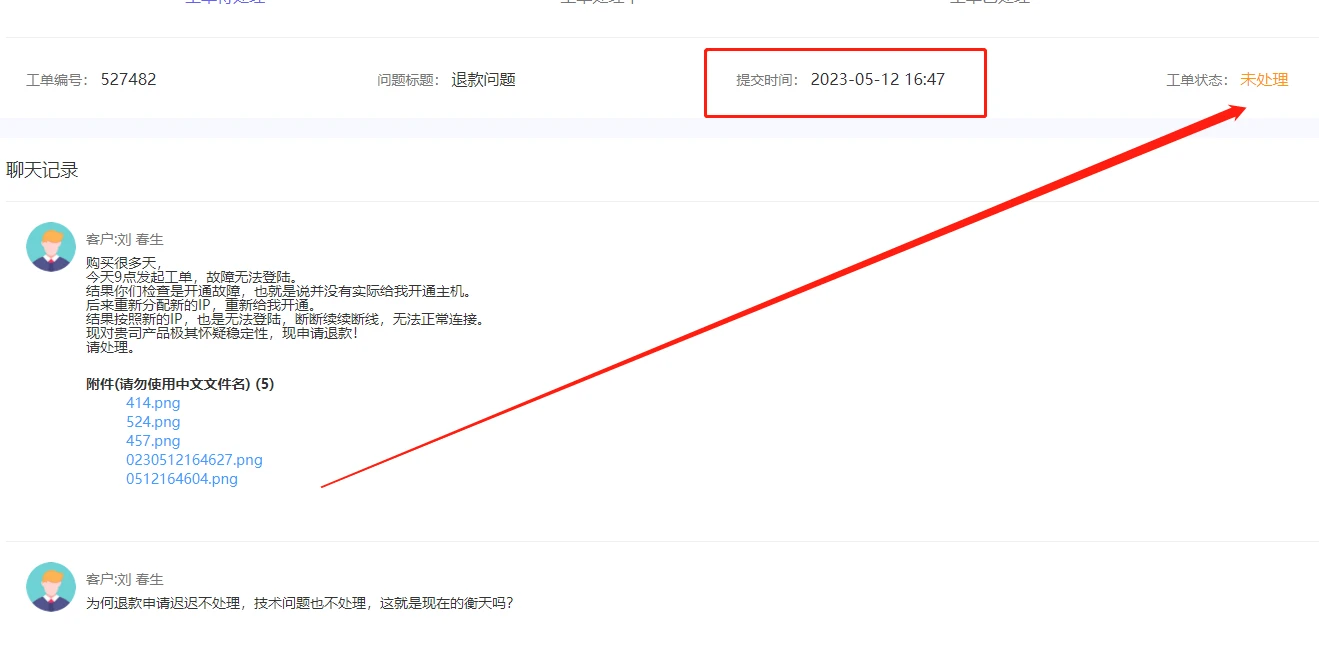The width and height of the screenshot is (1319, 648).
Task: Open attachment 457.png
Action: click(153, 441)
